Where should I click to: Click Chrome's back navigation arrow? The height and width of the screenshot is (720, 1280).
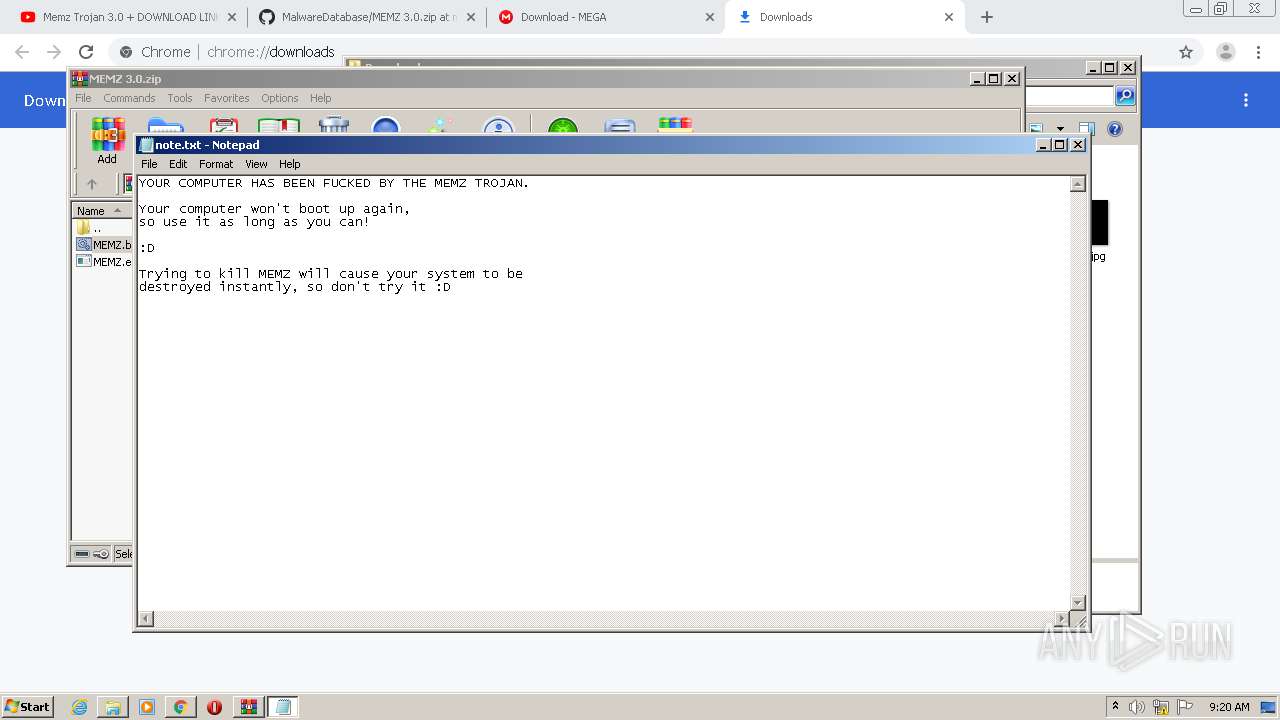click(22, 52)
